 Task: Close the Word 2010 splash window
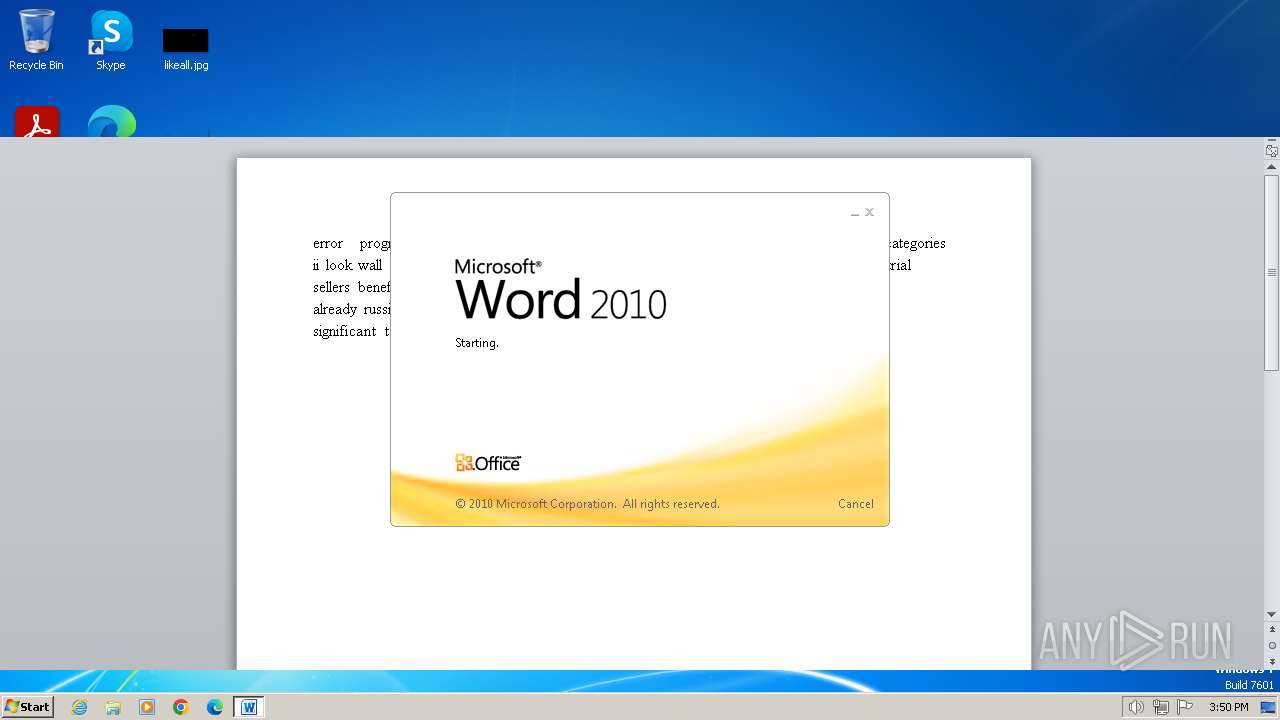[869, 212]
